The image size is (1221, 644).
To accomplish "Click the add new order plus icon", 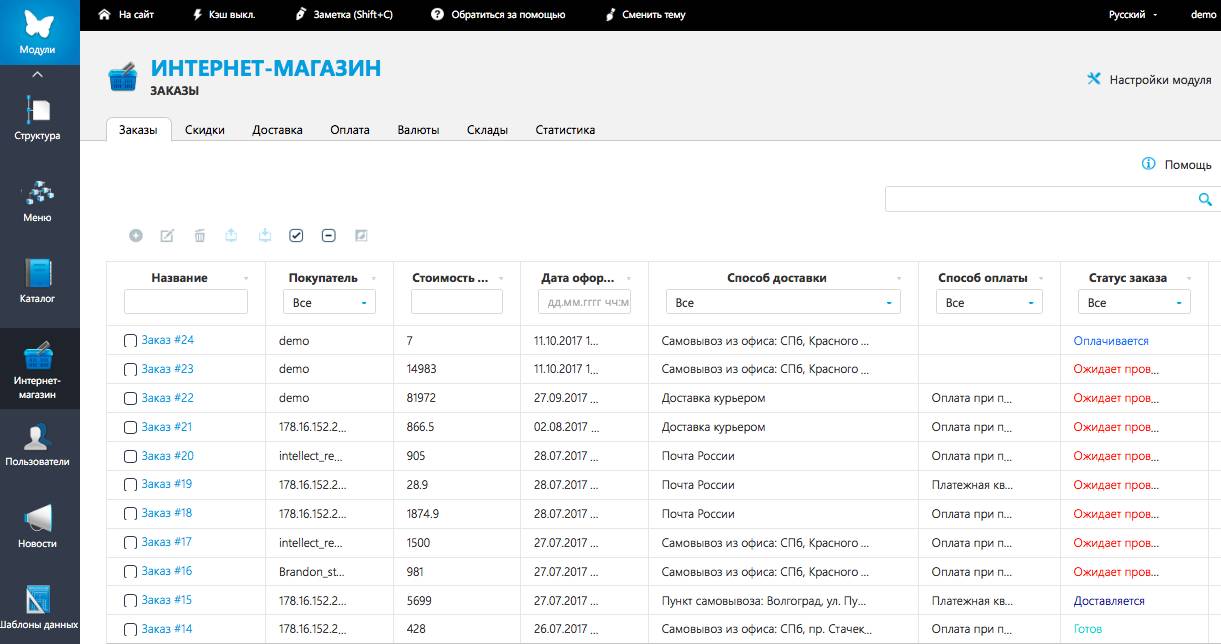I will [136, 236].
